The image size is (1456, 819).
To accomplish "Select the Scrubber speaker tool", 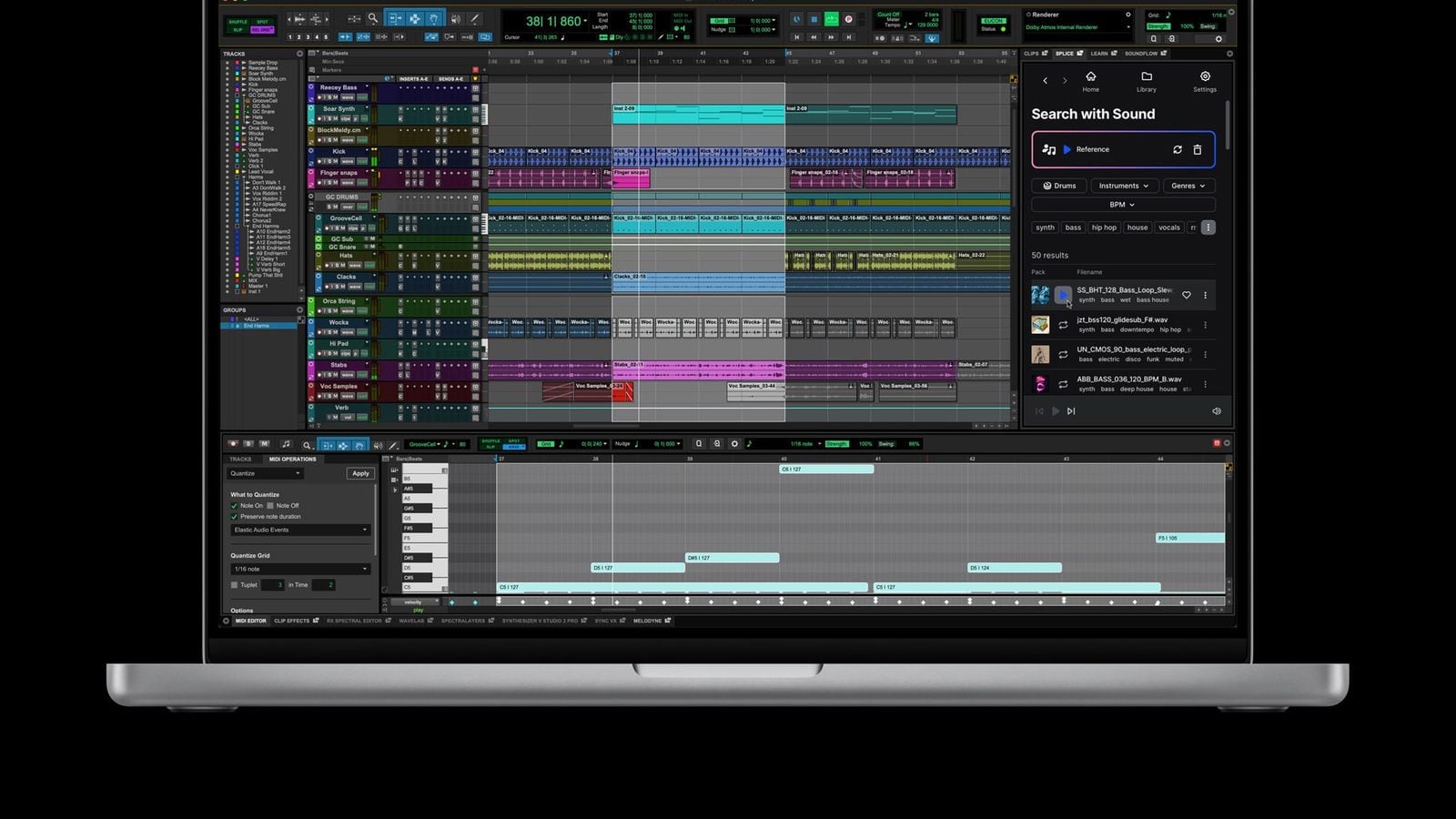I will pos(456,18).
